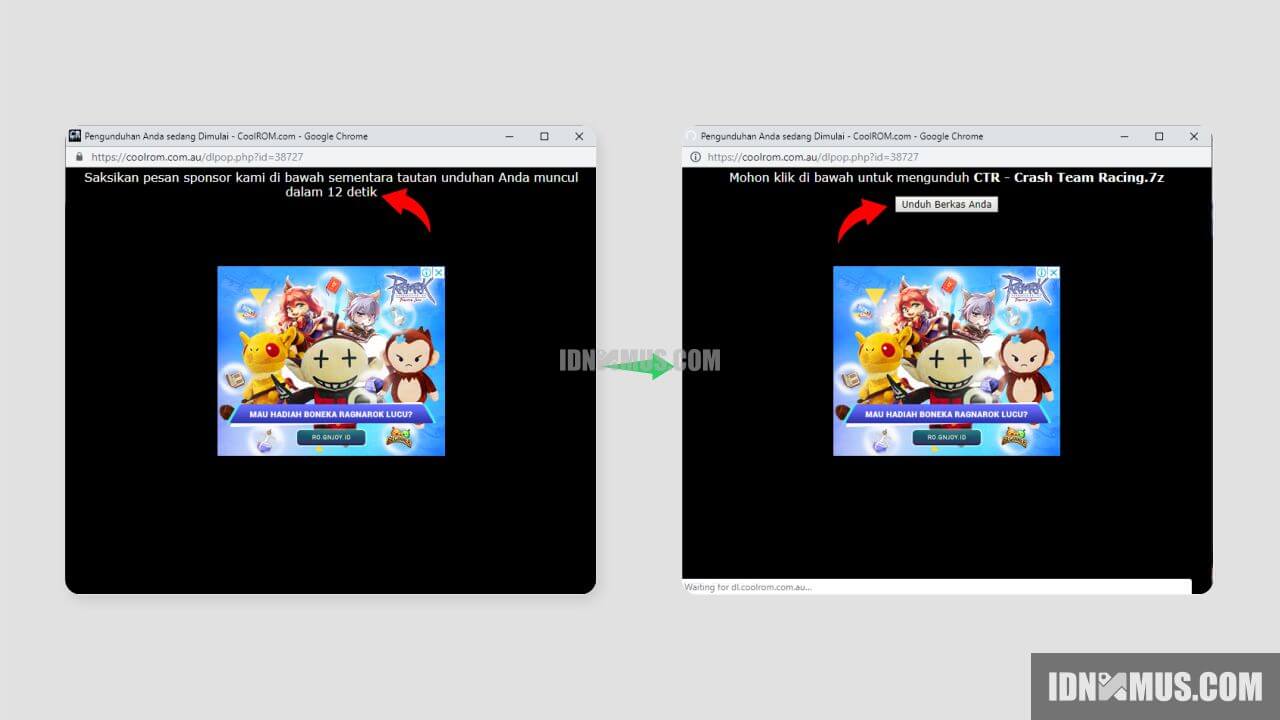This screenshot has height=720, width=1280.
Task: Close the right Chrome popup window
Action: pyautogui.click(x=1194, y=136)
